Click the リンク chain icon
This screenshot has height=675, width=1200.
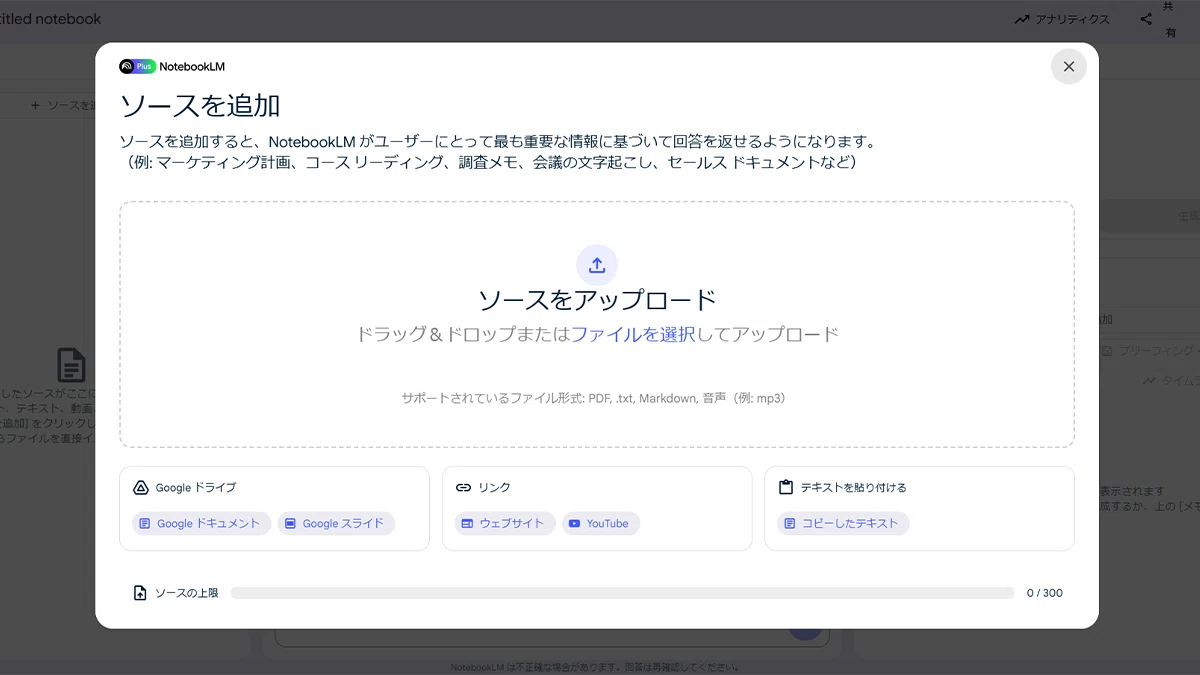click(463, 488)
